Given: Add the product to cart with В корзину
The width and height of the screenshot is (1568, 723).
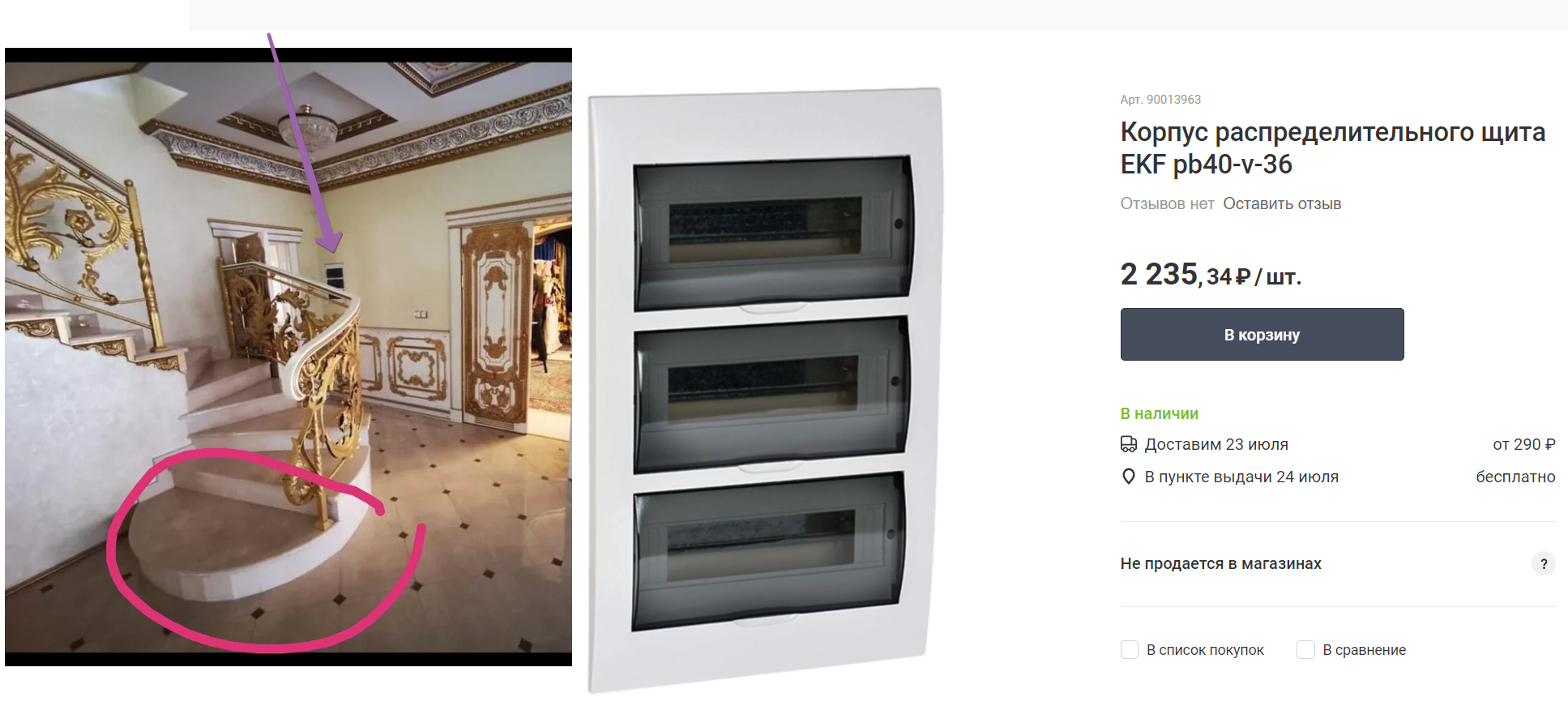Looking at the screenshot, I should click(x=1262, y=334).
